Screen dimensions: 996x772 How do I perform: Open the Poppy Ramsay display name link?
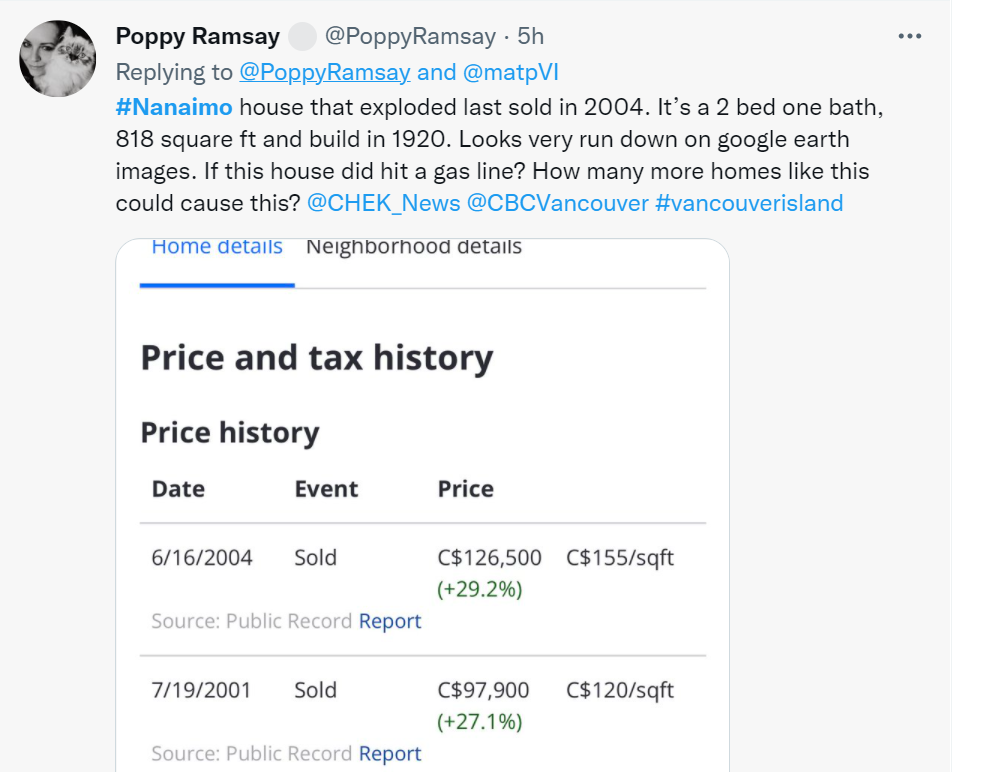tap(198, 37)
